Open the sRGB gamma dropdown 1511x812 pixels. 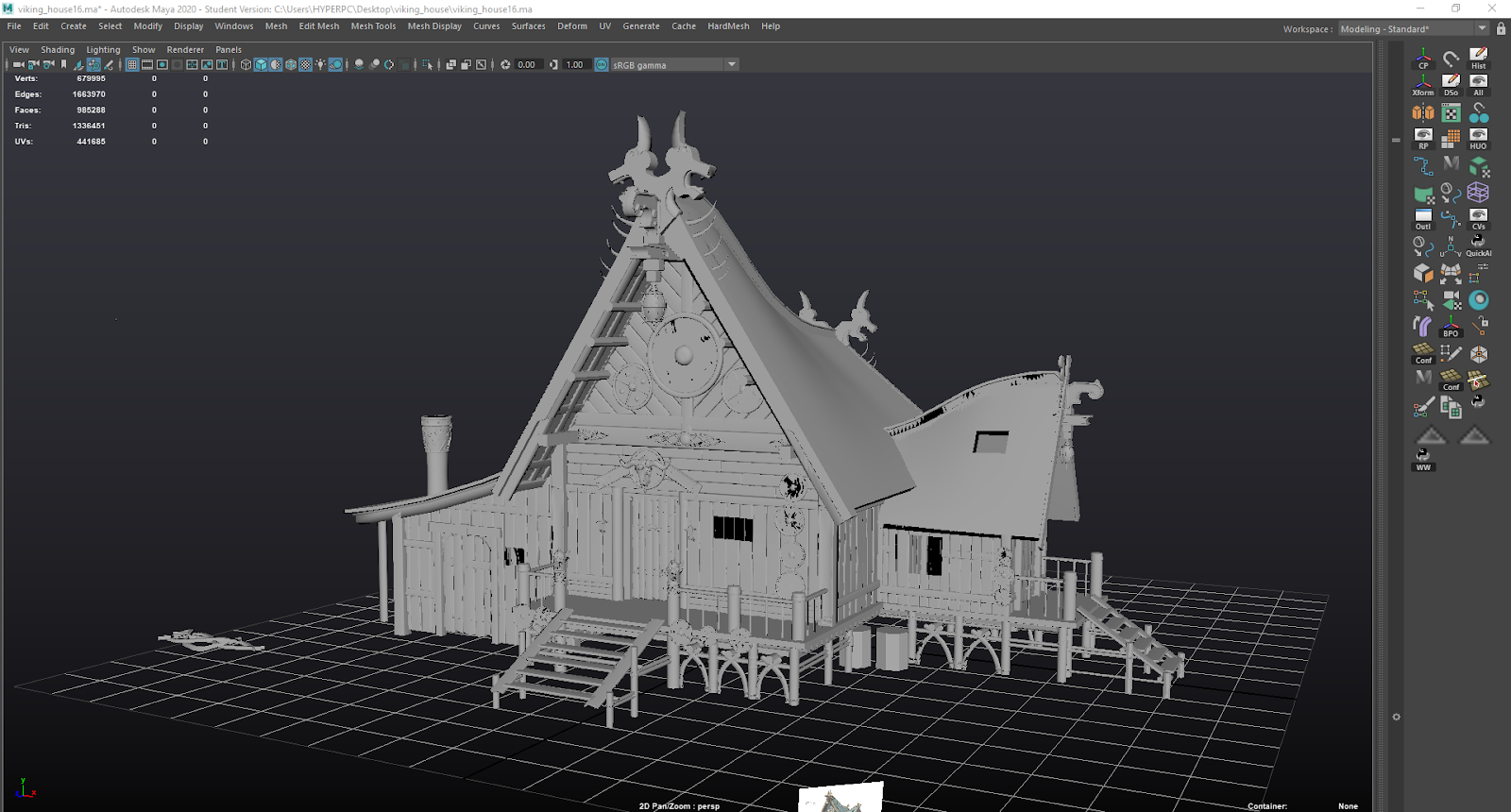pos(731,65)
